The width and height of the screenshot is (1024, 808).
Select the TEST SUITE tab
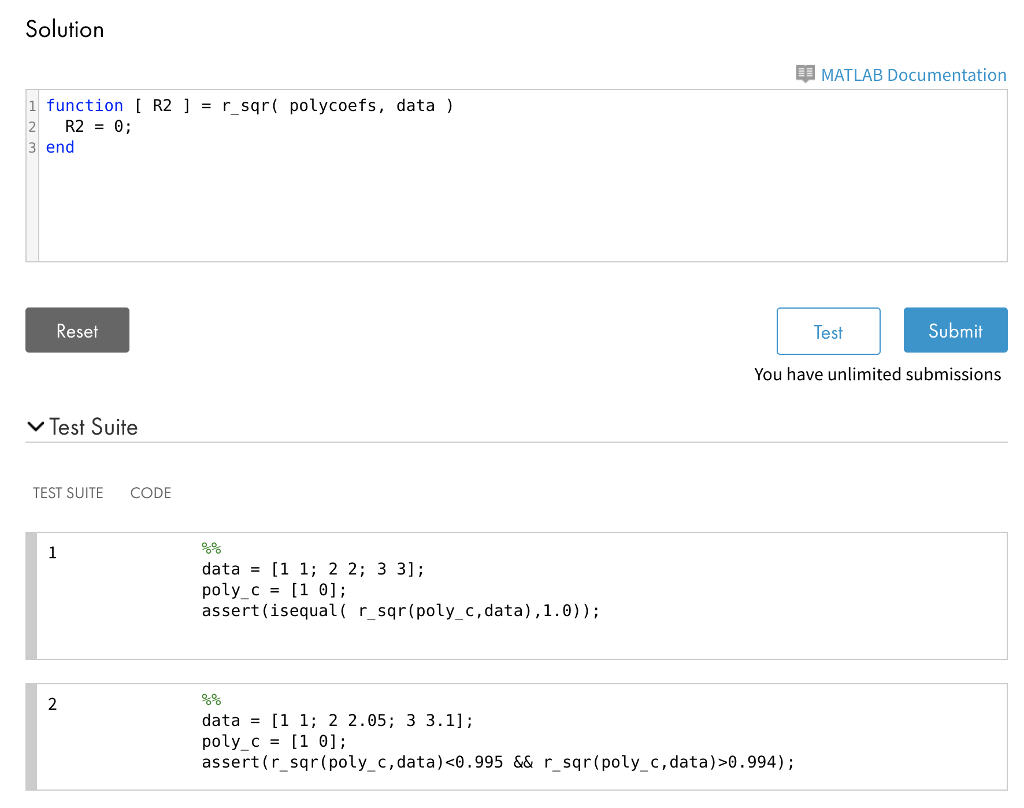(68, 493)
